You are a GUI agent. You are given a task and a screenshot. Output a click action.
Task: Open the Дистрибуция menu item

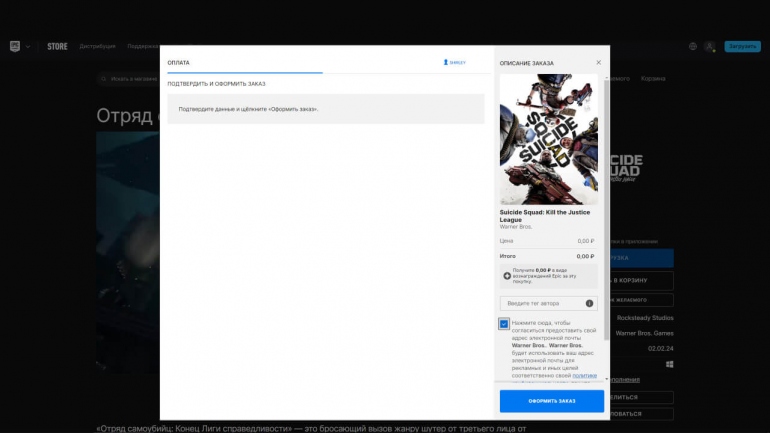[x=97, y=46]
